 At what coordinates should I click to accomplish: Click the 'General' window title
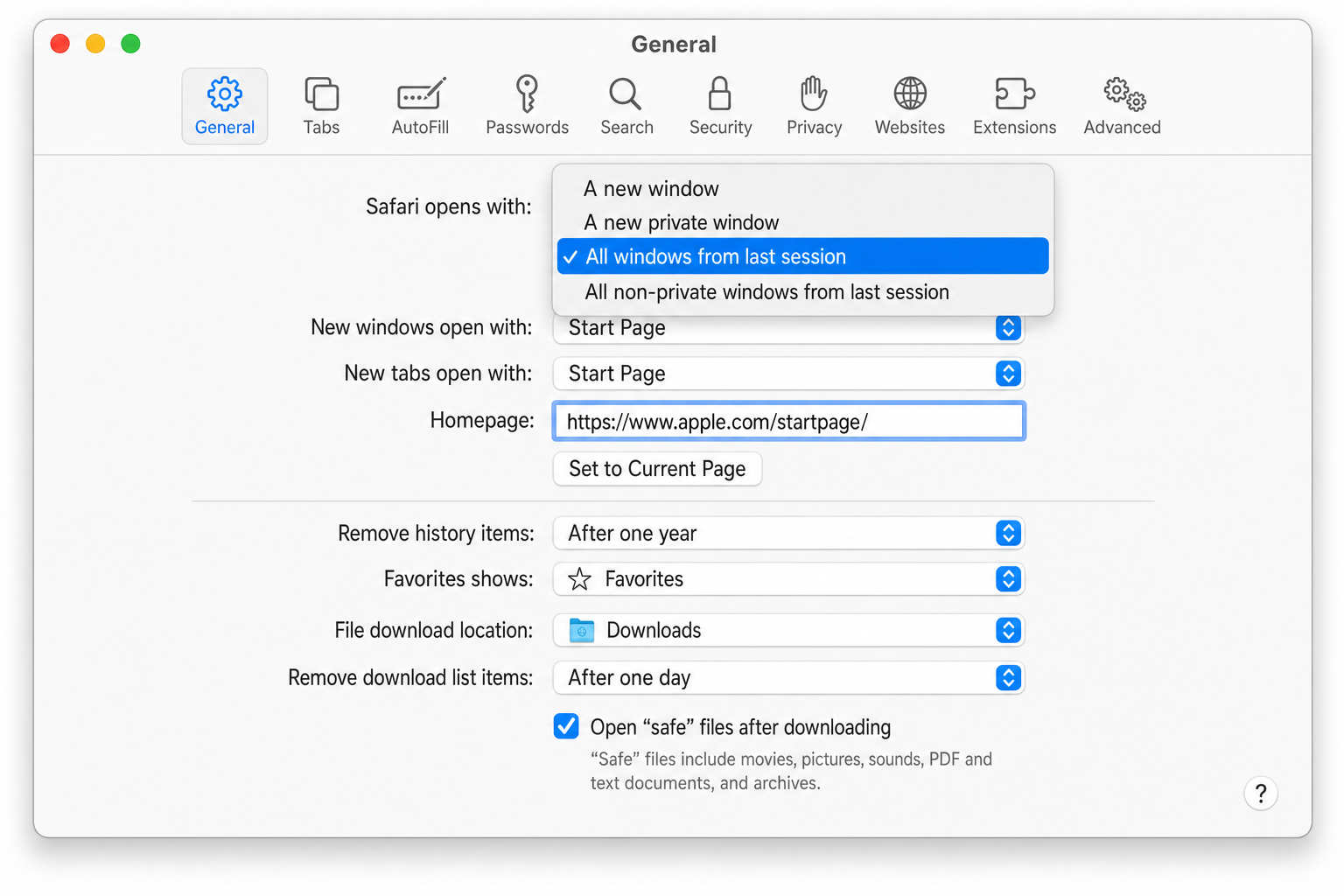[674, 44]
